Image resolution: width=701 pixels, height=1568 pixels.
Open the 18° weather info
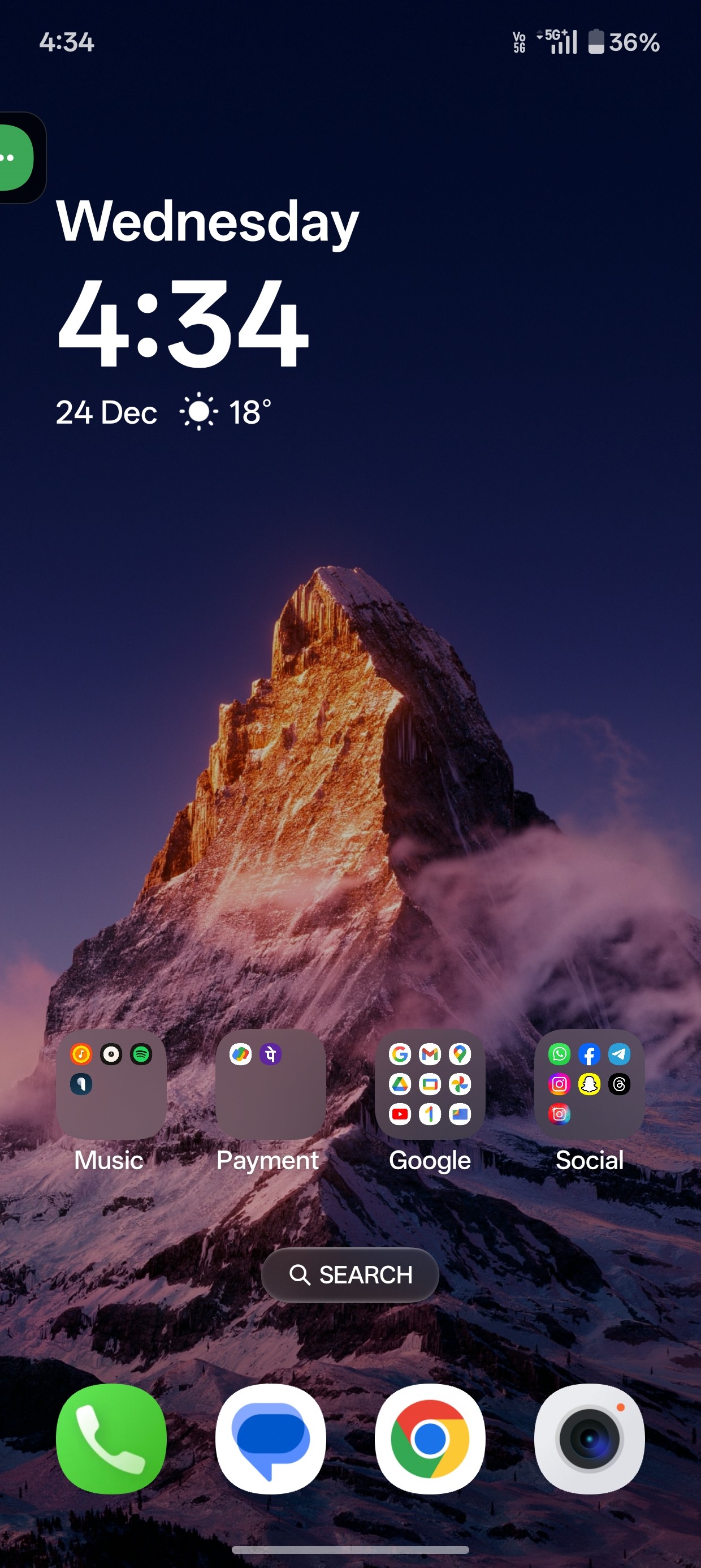pyautogui.click(x=225, y=412)
